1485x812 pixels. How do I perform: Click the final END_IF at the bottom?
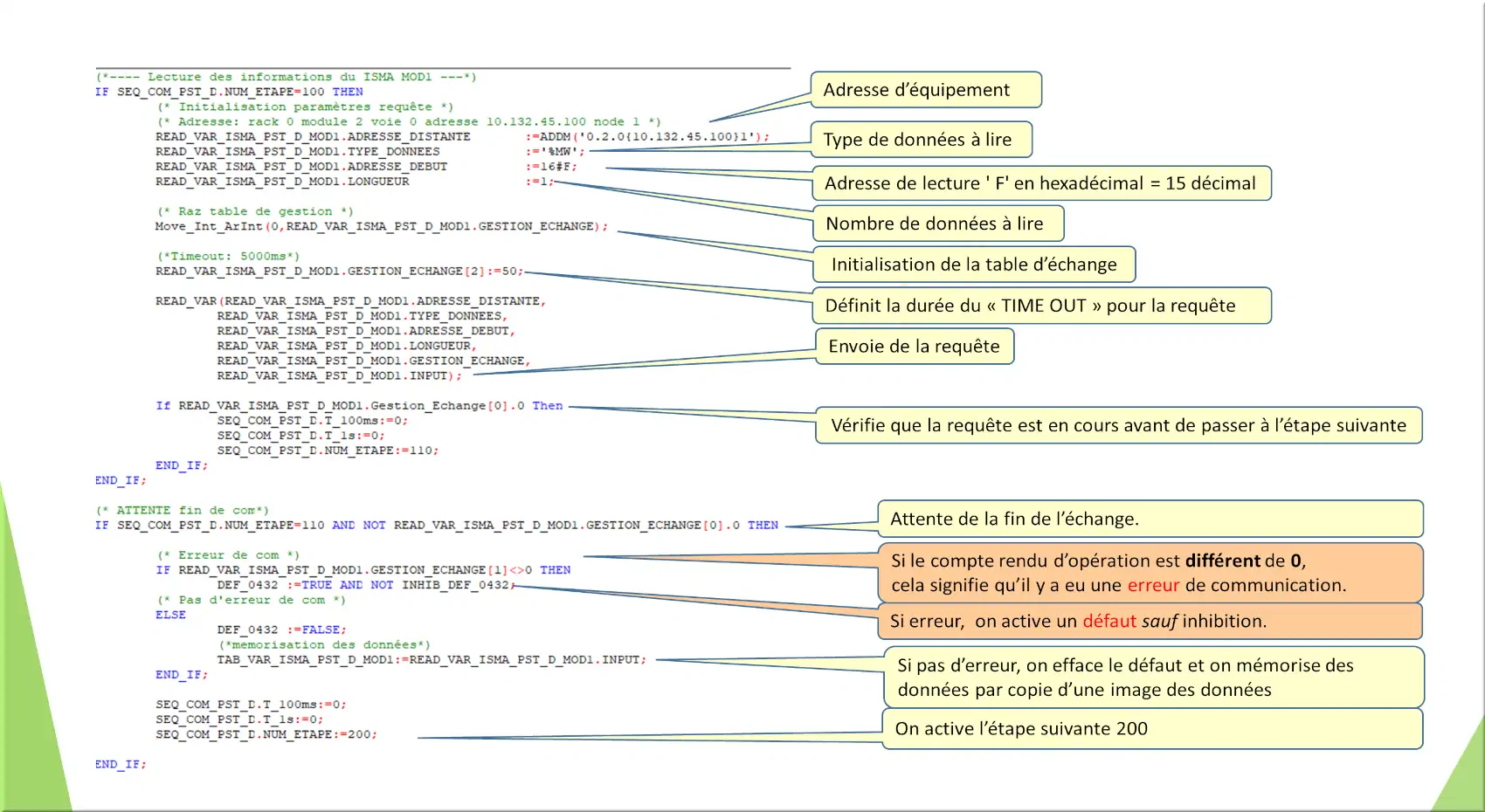point(121,764)
